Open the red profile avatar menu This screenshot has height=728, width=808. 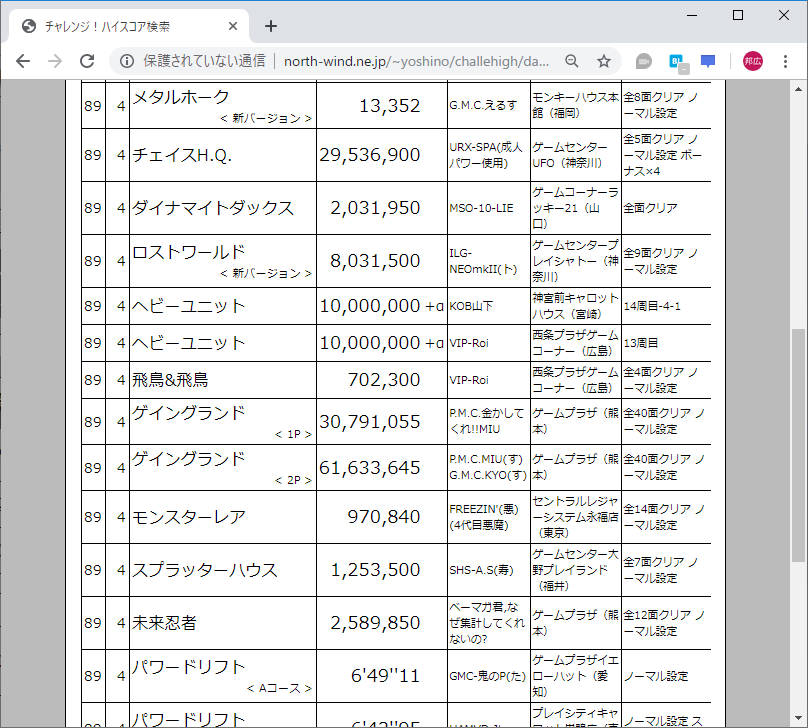753,61
